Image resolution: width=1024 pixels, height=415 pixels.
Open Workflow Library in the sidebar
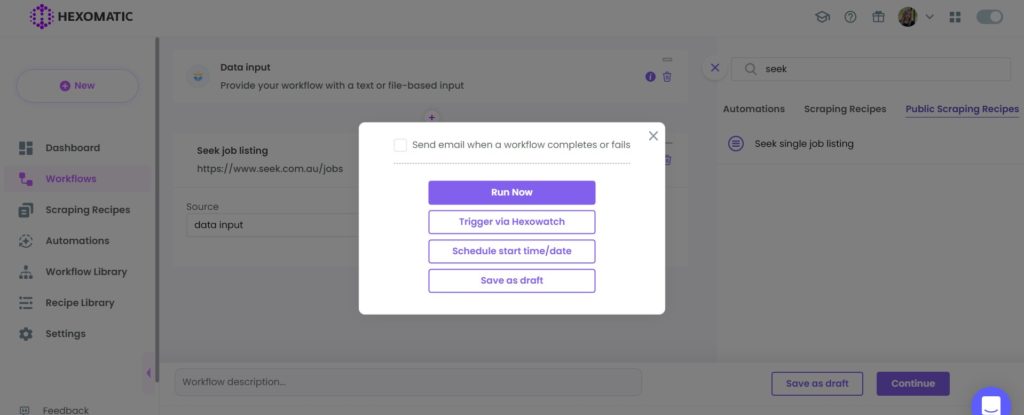[x=86, y=272]
